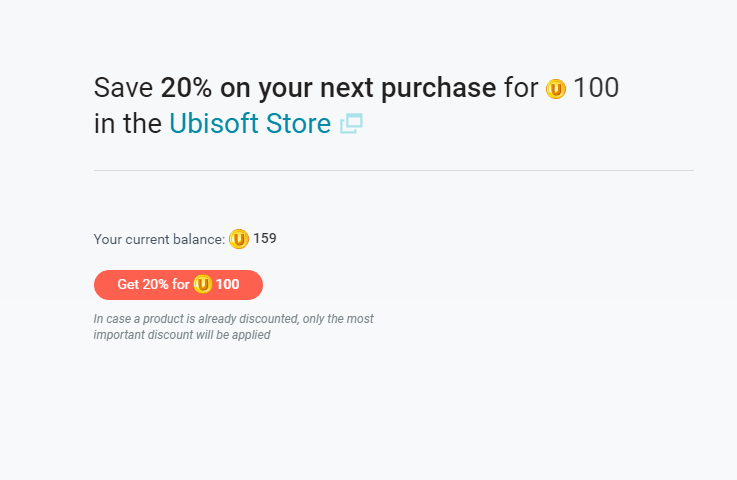The height and width of the screenshot is (480, 737).
Task: Click the gold coin beside current balance
Action: (x=239, y=239)
